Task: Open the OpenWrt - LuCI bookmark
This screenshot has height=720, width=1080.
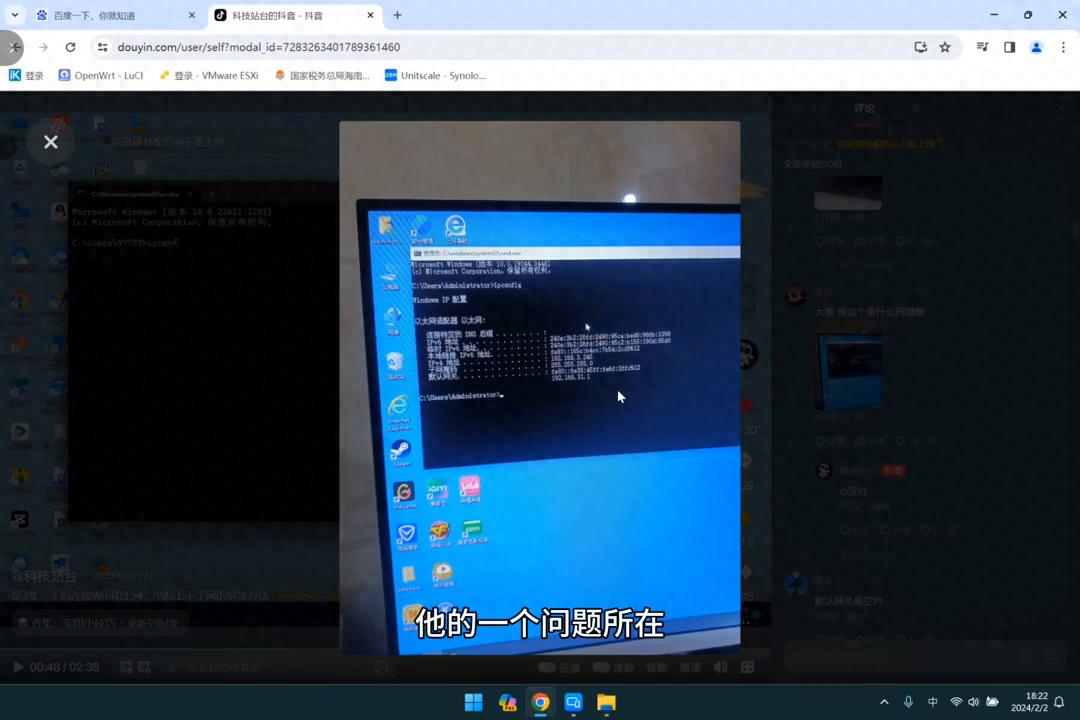Action: [101, 75]
